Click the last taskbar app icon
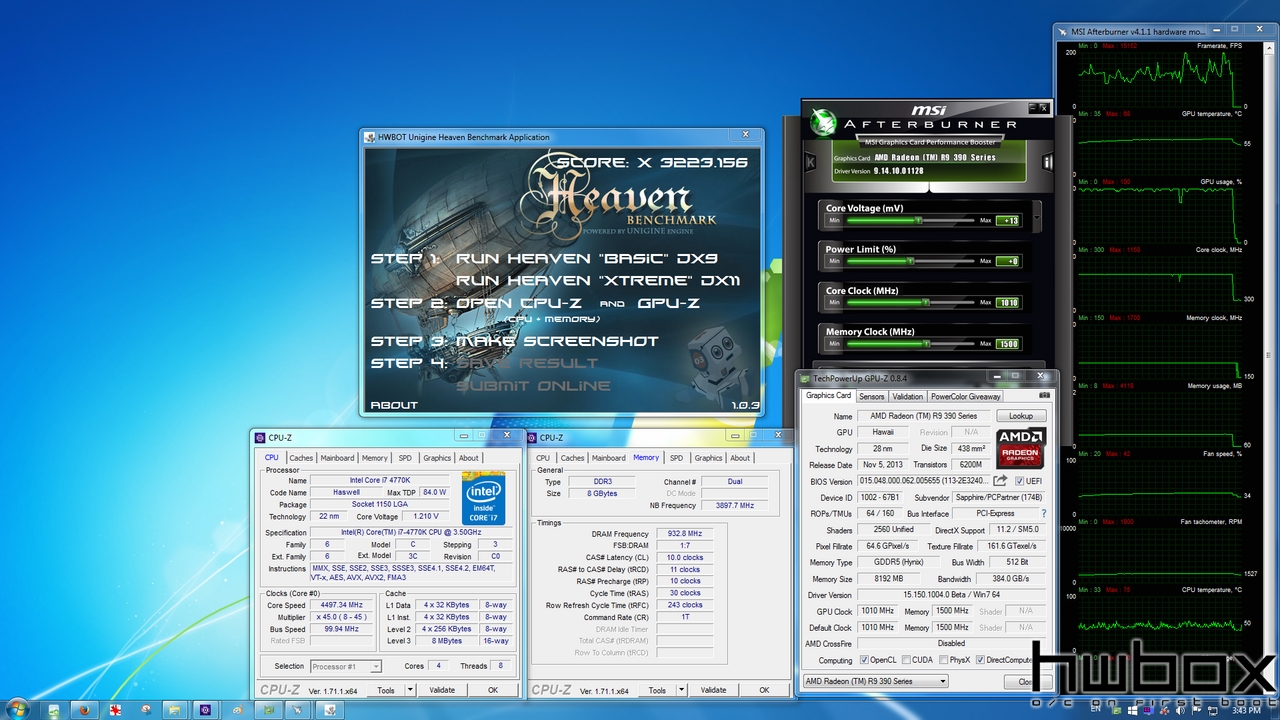Image resolution: width=1280 pixels, height=720 pixels. 328,709
